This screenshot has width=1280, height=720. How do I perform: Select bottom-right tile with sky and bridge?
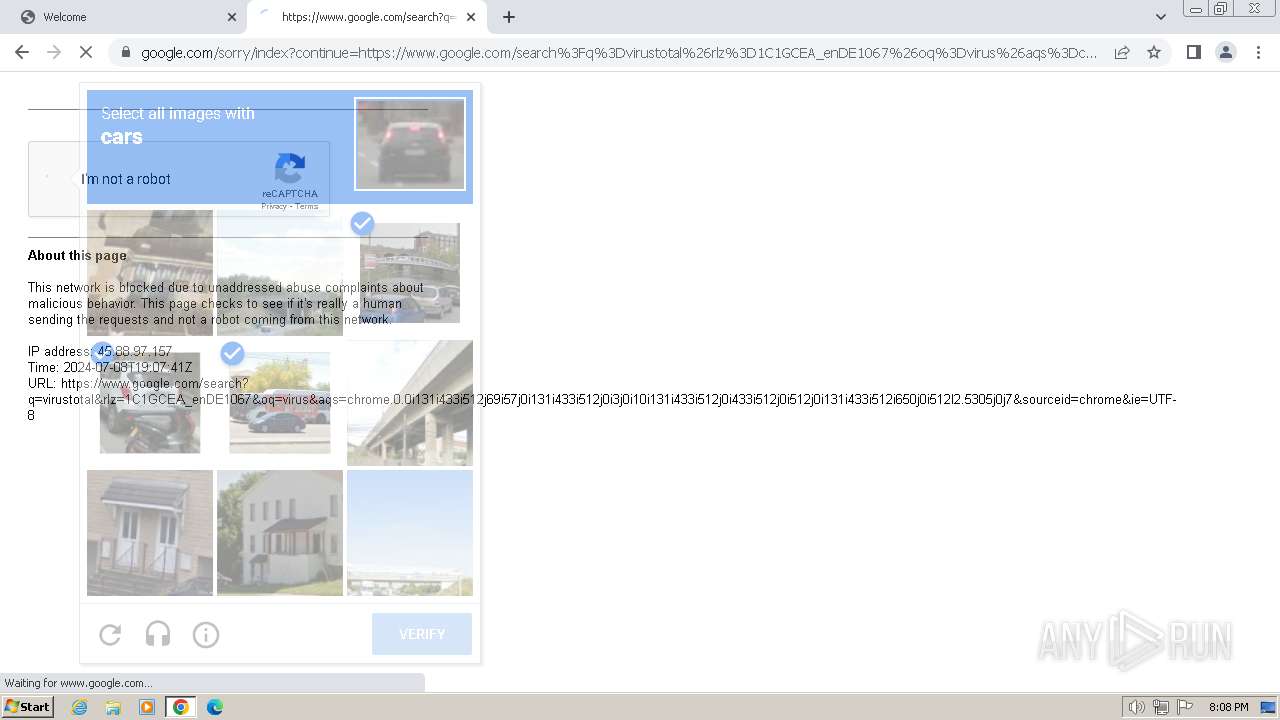click(410, 533)
